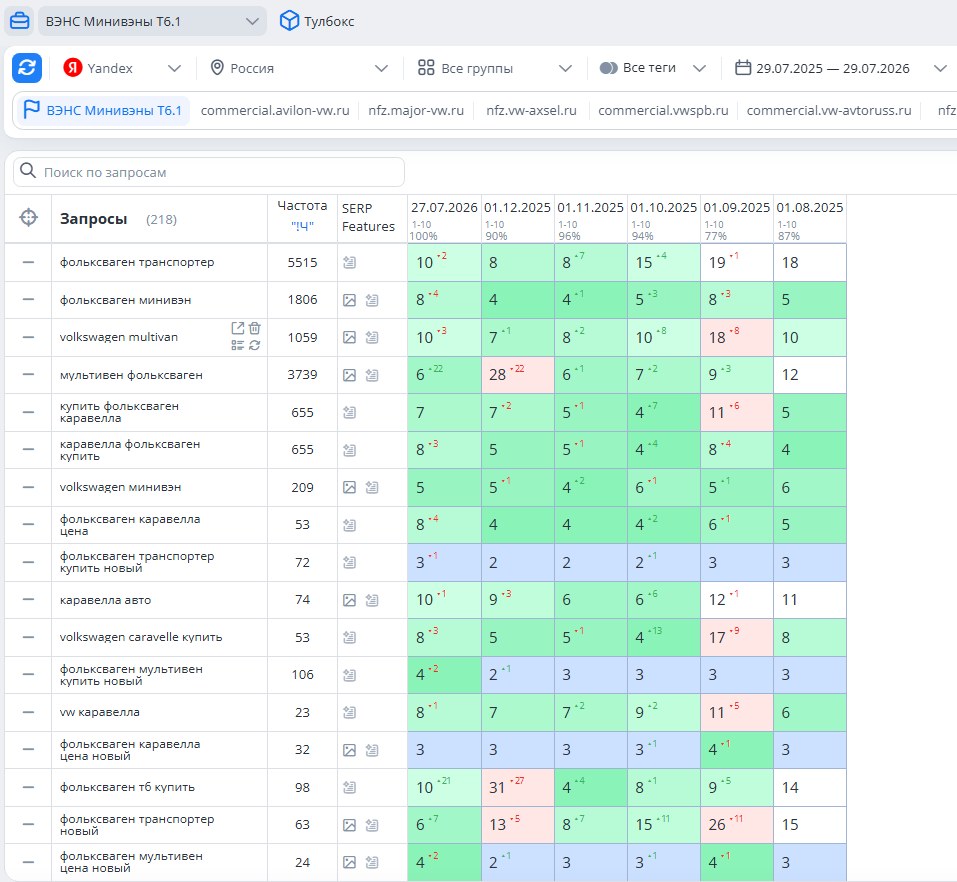Delete the volkswagen multivan query with trash icon

coord(255,328)
